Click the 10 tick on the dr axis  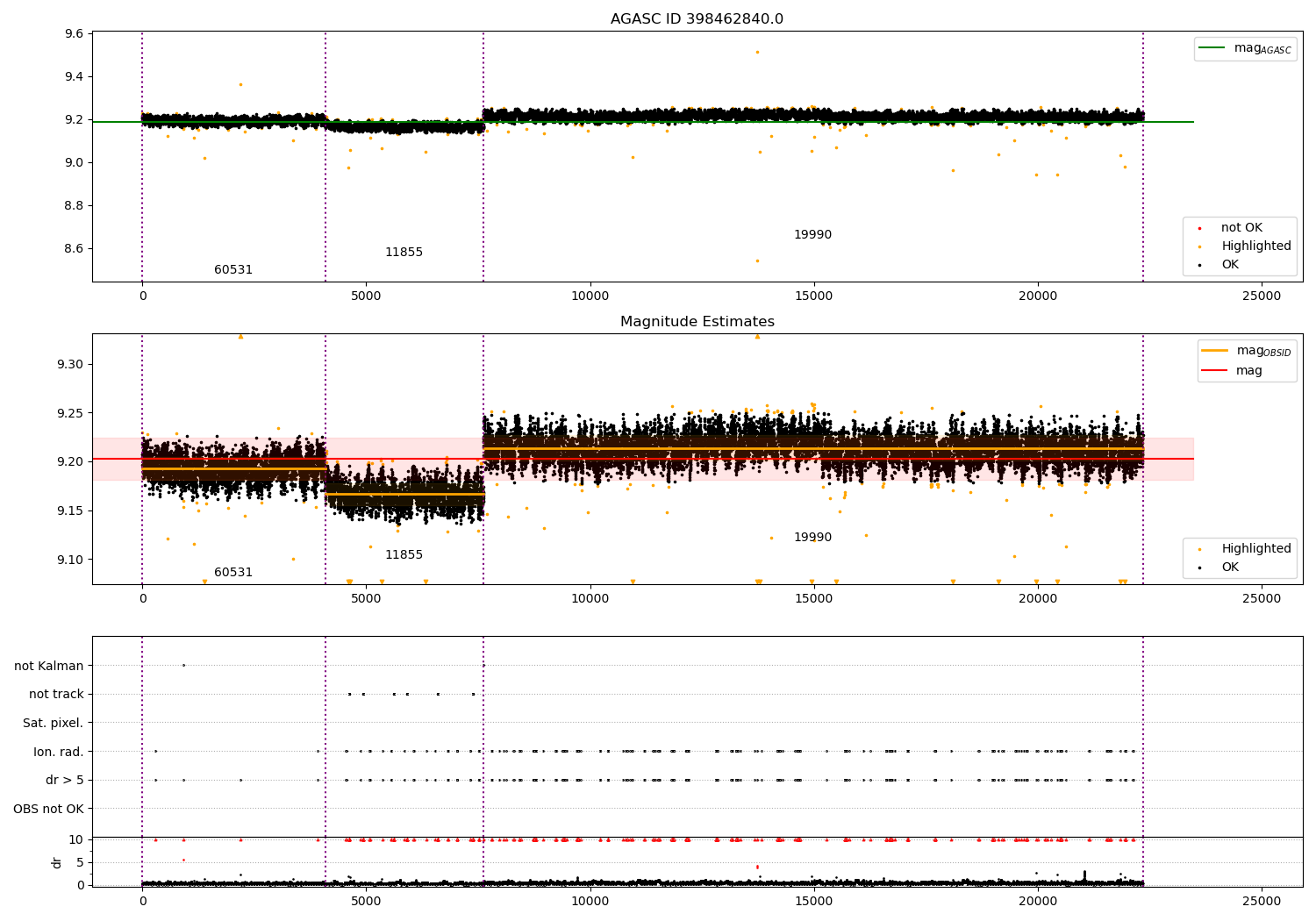coord(76,839)
